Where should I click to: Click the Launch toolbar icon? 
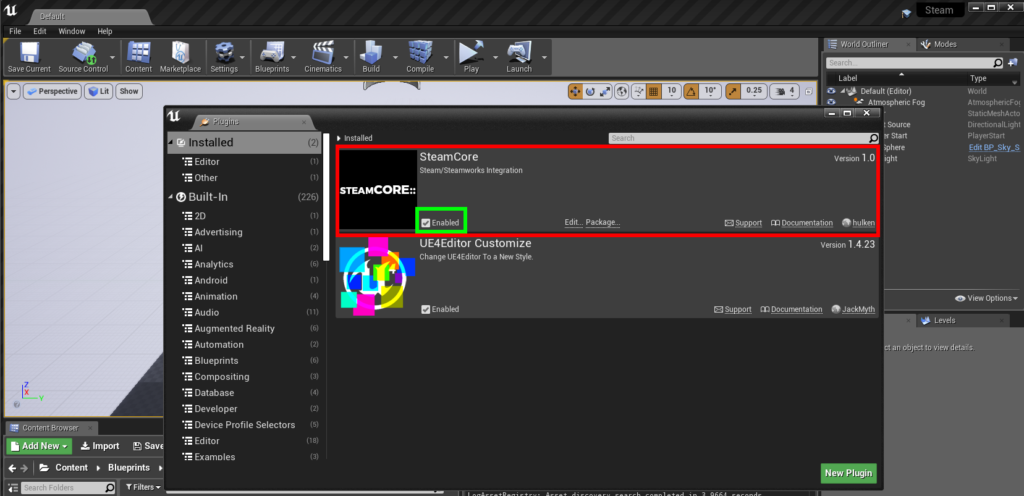point(519,57)
